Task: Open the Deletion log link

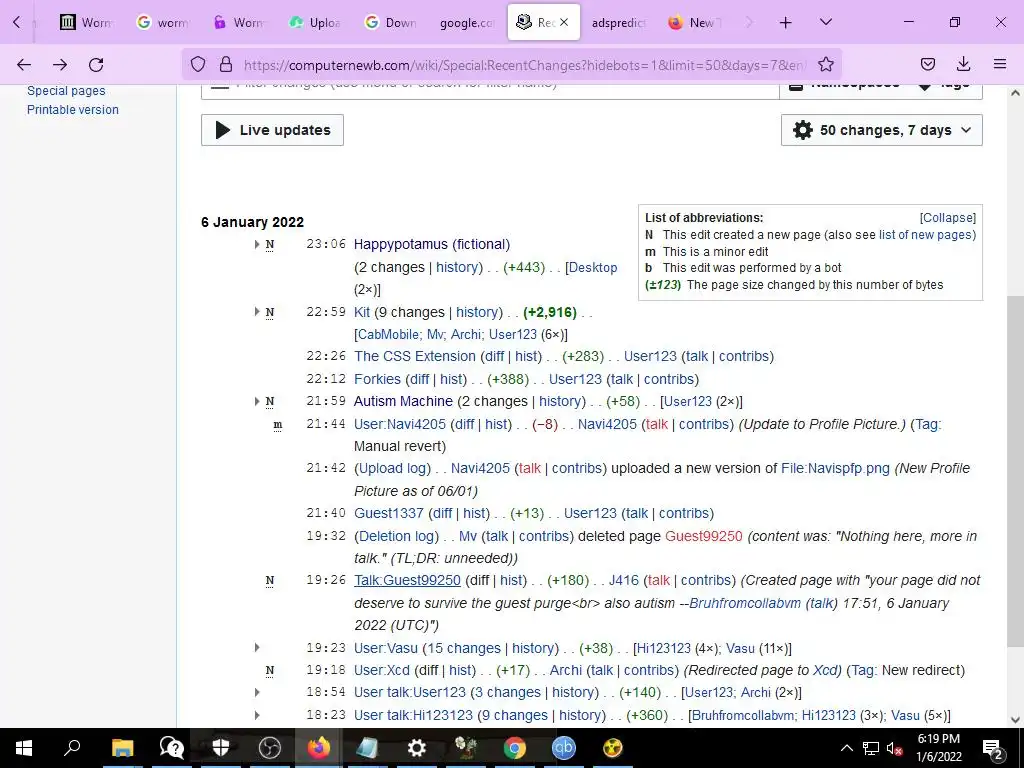Action: pyautogui.click(x=396, y=536)
